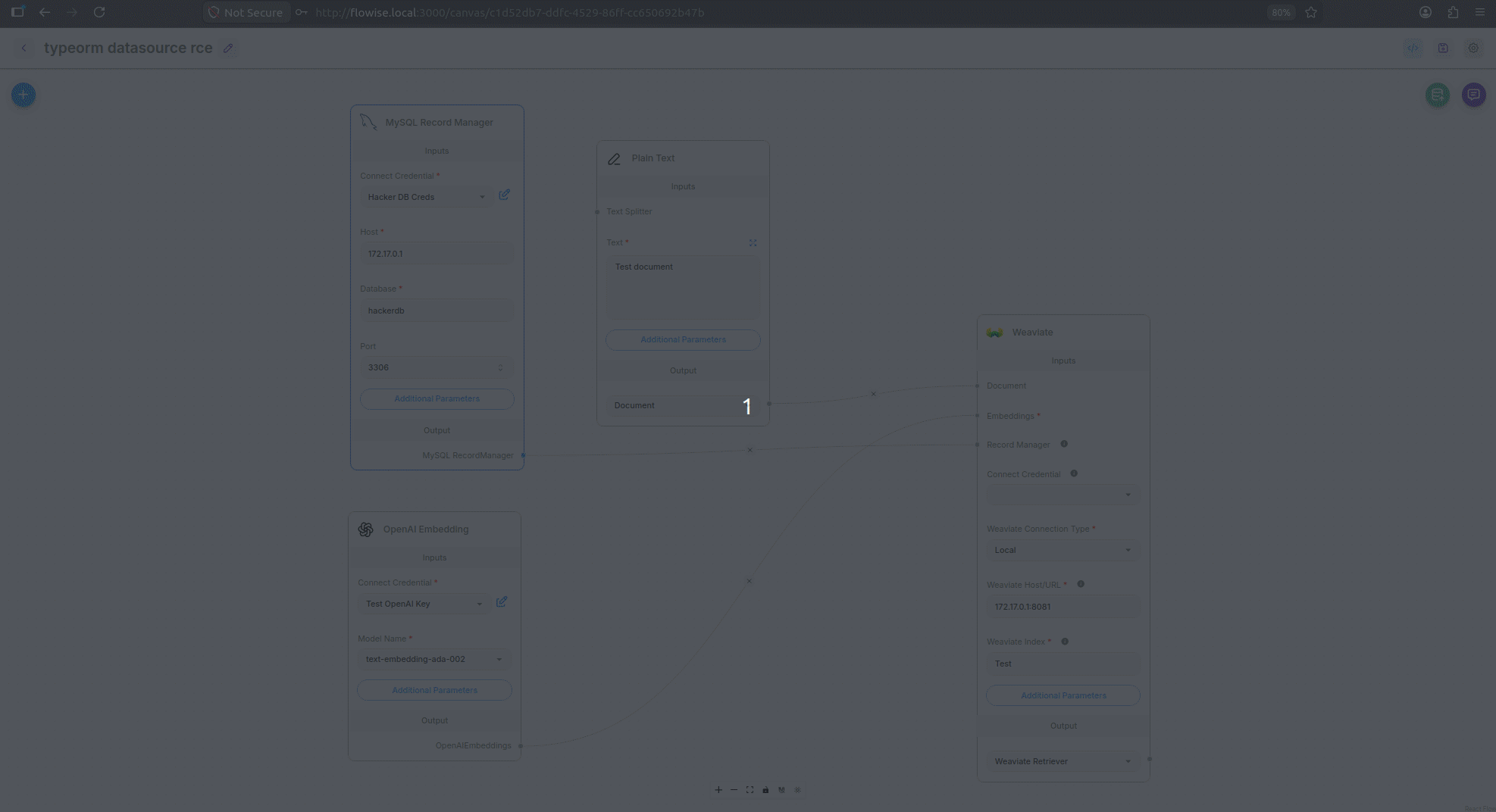Image resolution: width=1496 pixels, height=812 pixels.
Task: Click the OpenAIEmbeddings output anchor
Action: [521, 746]
